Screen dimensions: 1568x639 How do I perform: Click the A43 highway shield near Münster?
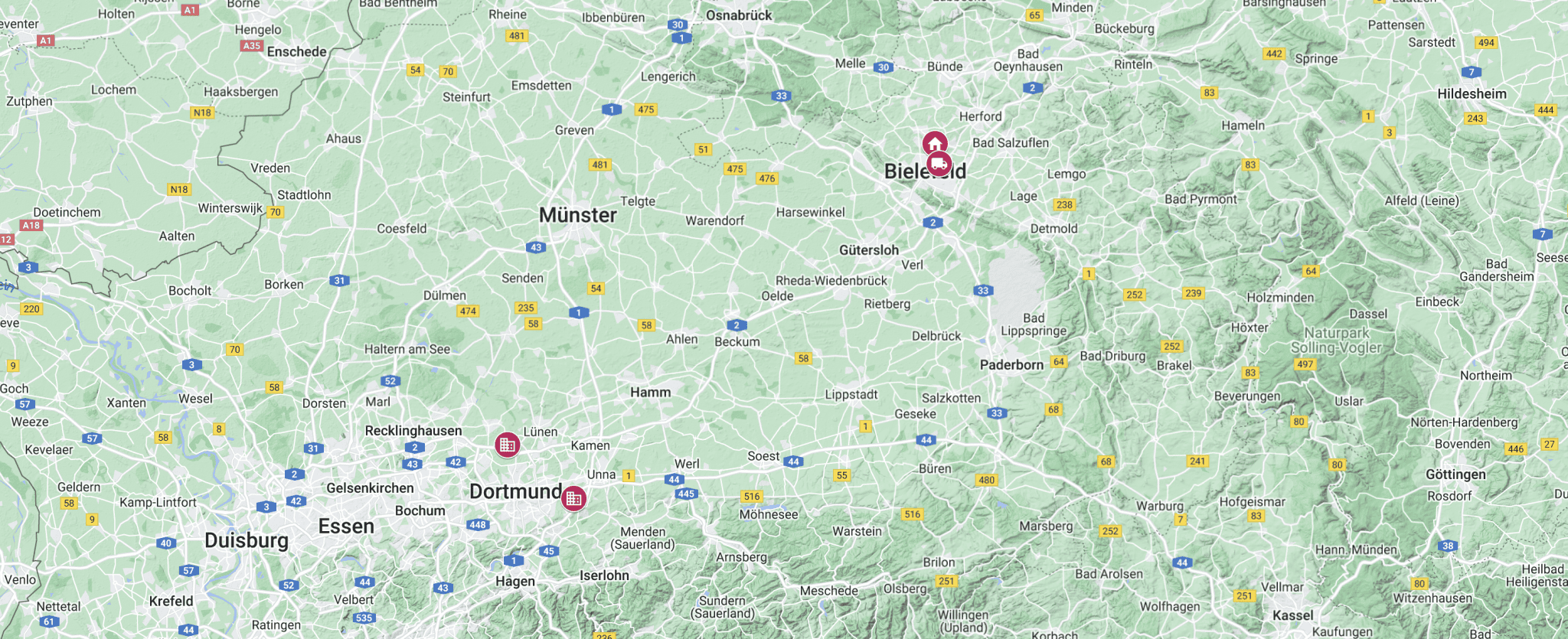pyautogui.click(x=536, y=247)
